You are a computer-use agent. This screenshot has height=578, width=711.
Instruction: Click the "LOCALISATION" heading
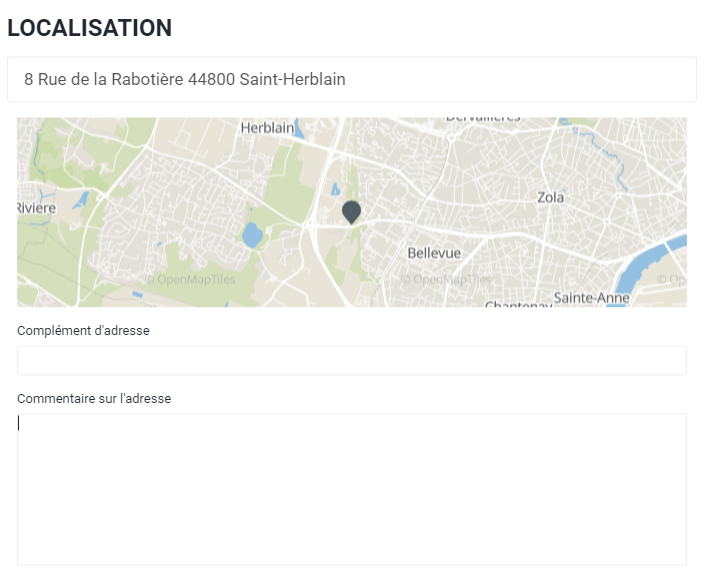point(89,28)
